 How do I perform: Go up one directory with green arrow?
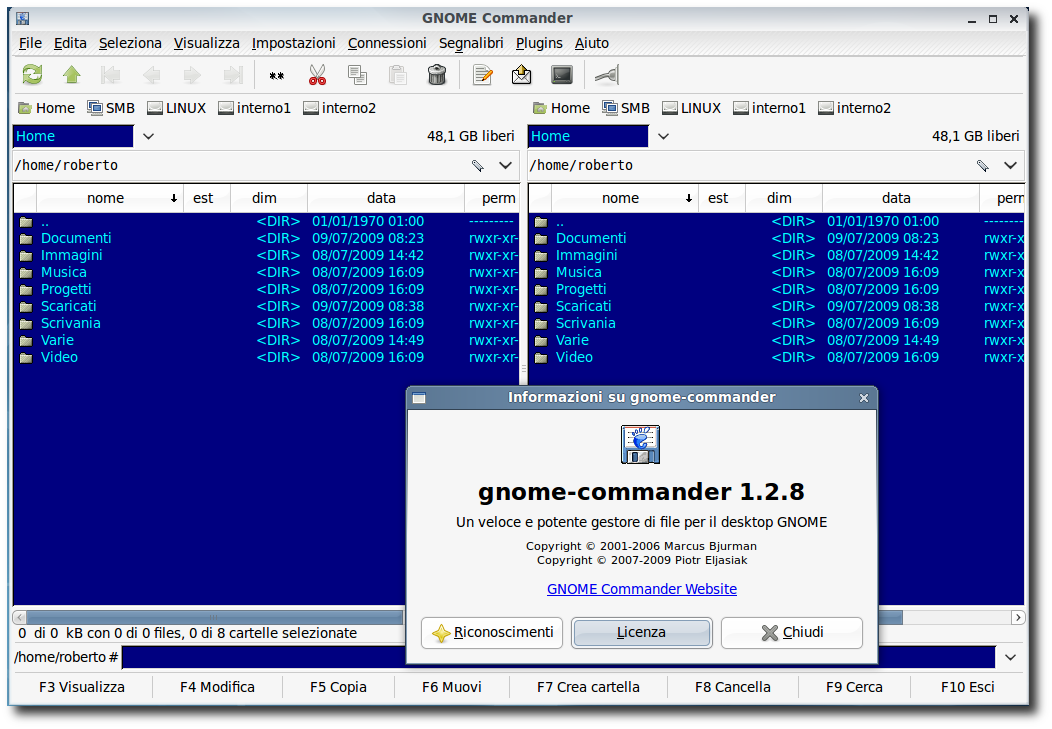[72, 74]
